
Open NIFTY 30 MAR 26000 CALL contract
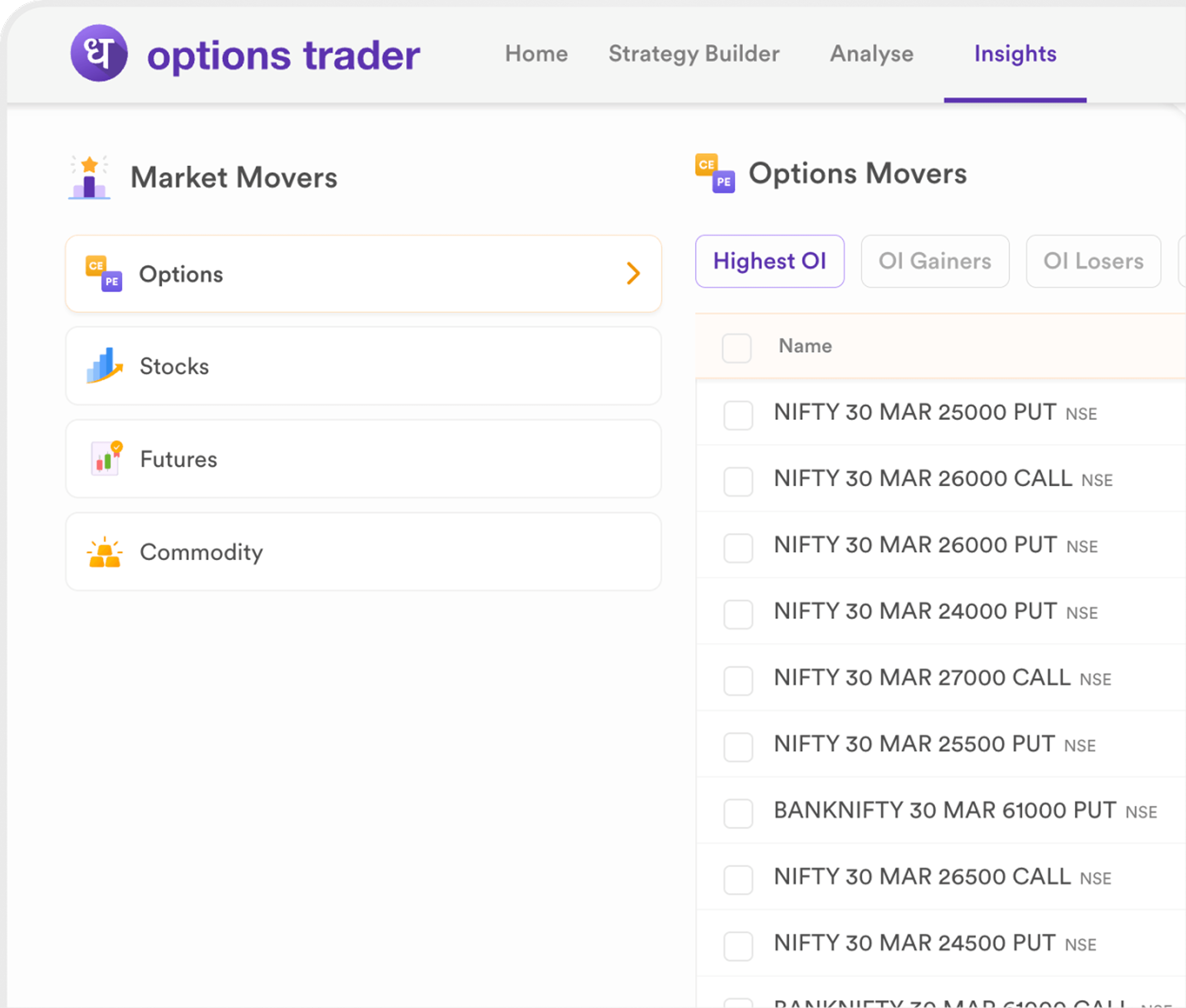(x=922, y=479)
